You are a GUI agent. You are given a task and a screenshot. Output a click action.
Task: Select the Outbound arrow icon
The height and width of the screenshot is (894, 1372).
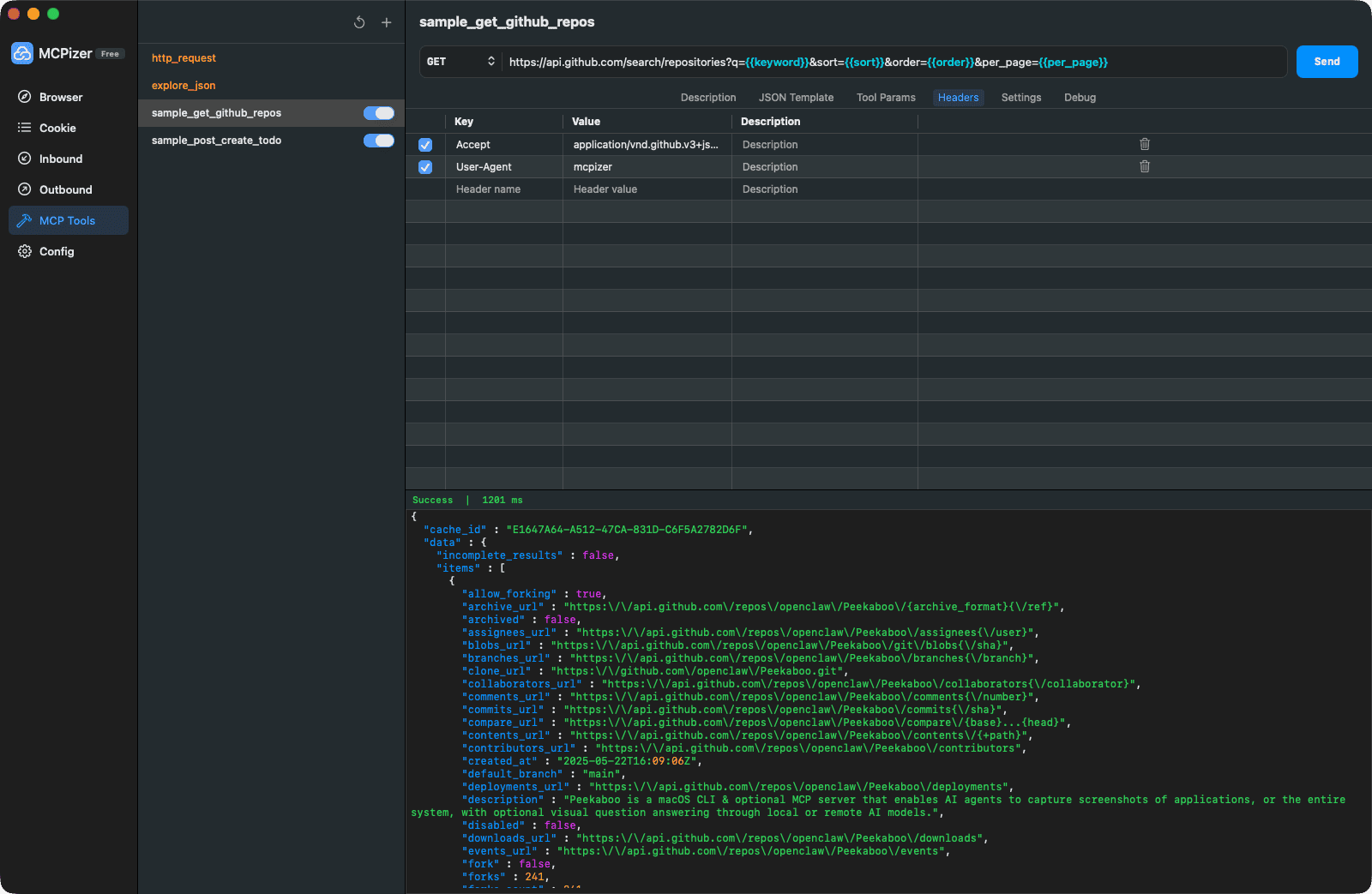tap(25, 189)
